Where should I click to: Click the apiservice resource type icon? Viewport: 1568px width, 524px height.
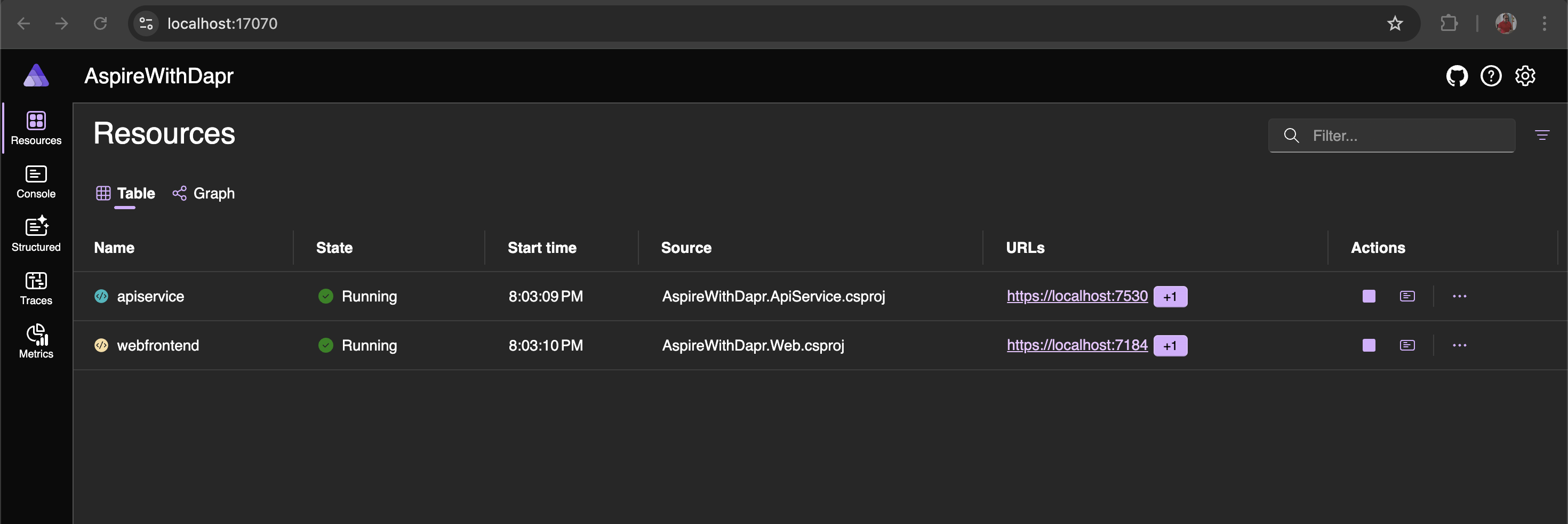101,296
